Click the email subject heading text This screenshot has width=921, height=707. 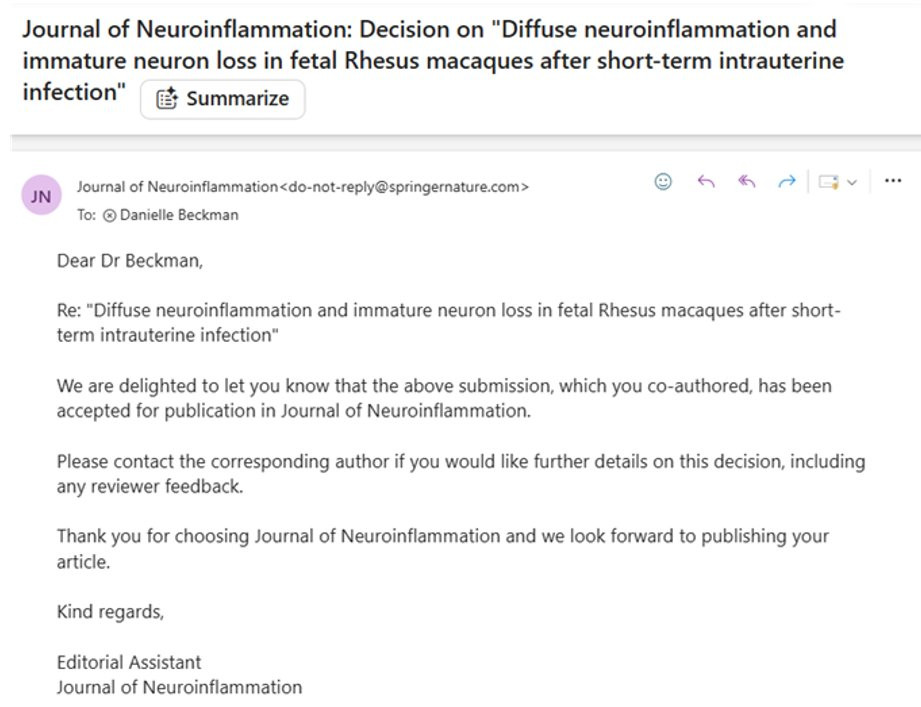coord(433,60)
